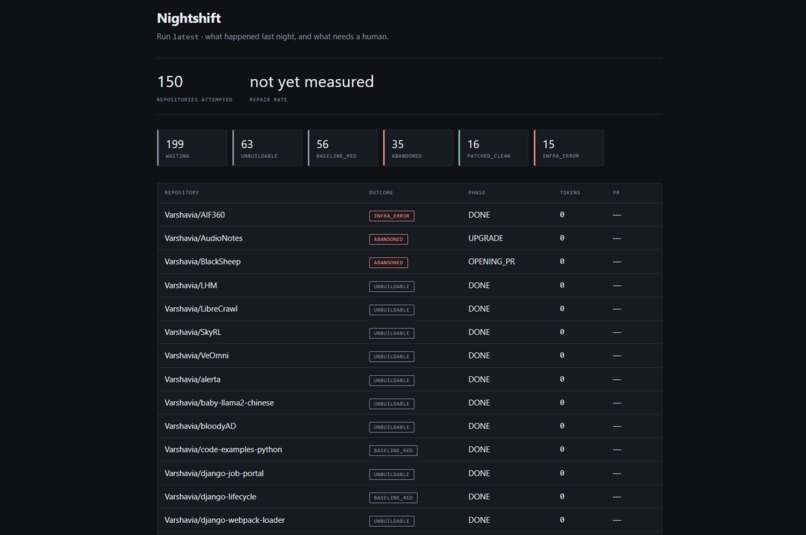The height and width of the screenshot is (535, 806).
Task: Select the INFRA_ERROR 15 status card
Action: [569, 148]
